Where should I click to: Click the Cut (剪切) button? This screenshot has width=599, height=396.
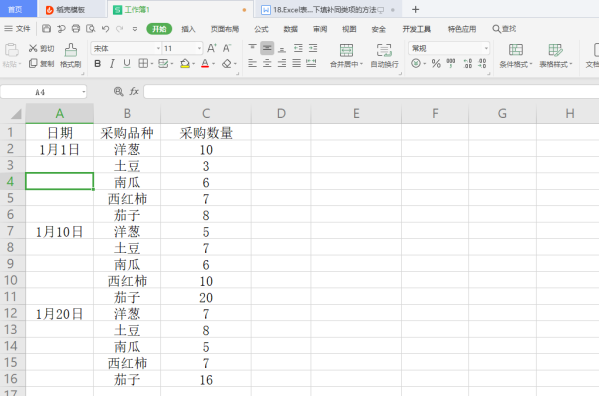(x=41, y=48)
